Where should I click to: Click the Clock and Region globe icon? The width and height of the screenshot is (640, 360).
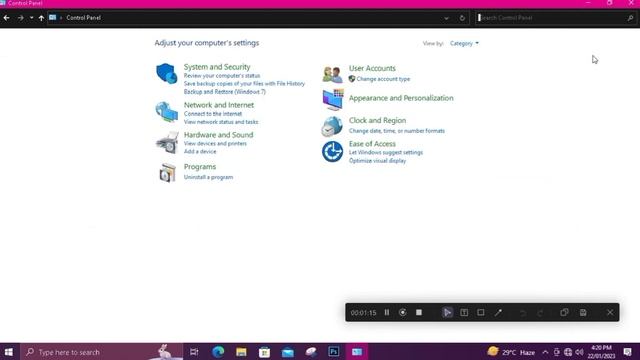point(332,126)
